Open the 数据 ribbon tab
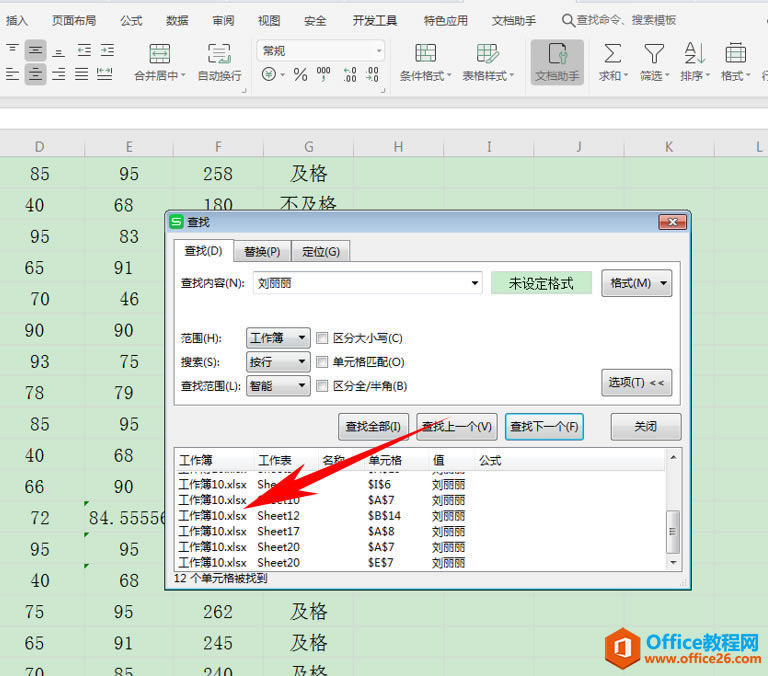This screenshot has width=768, height=676. coord(177,21)
